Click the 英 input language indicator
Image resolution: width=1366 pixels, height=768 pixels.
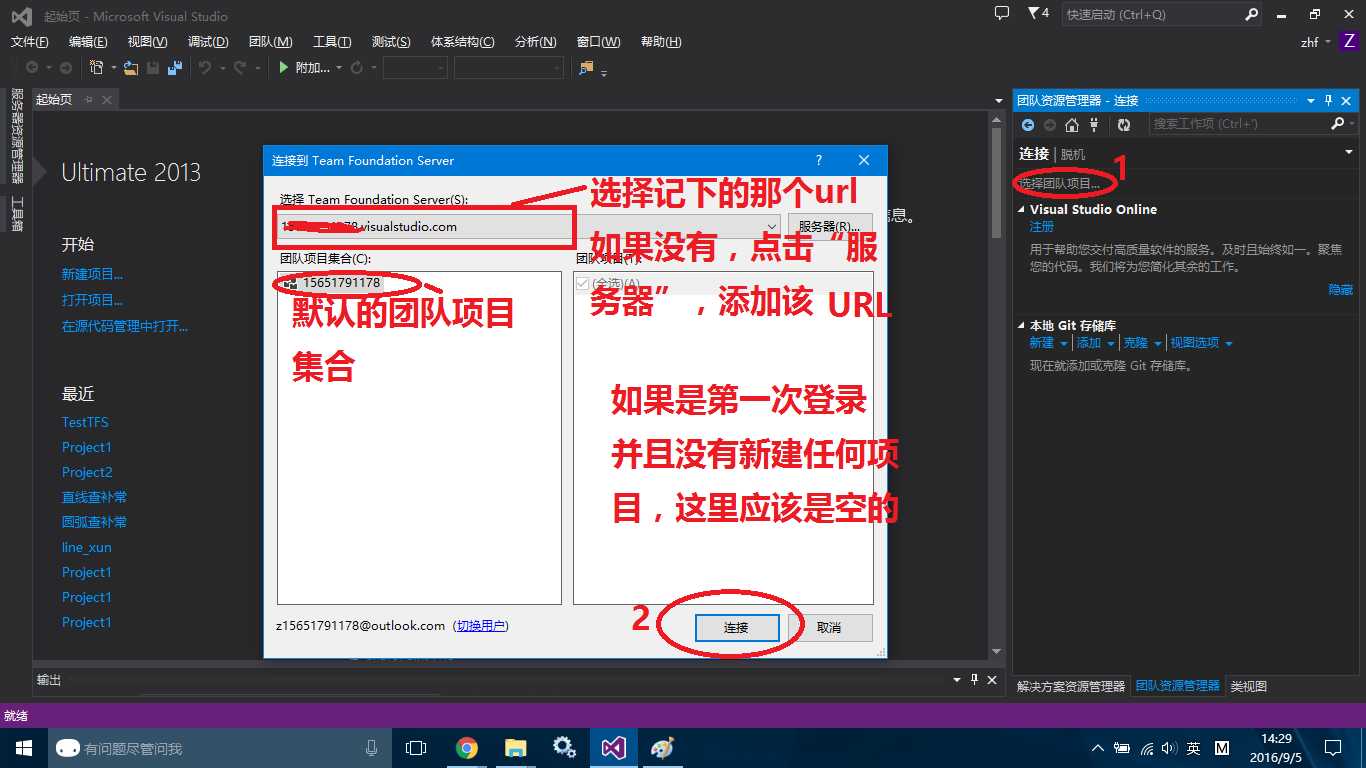click(x=1193, y=748)
